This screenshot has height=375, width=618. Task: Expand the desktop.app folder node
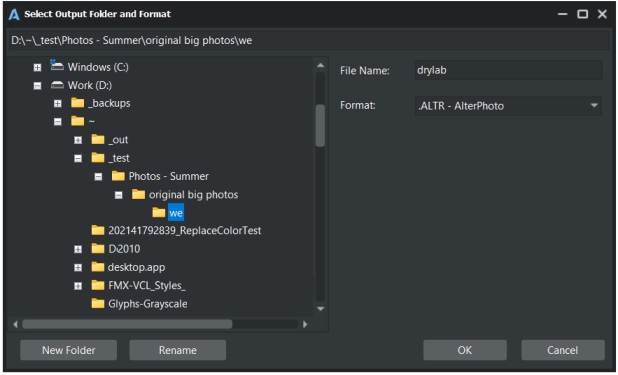(78, 267)
